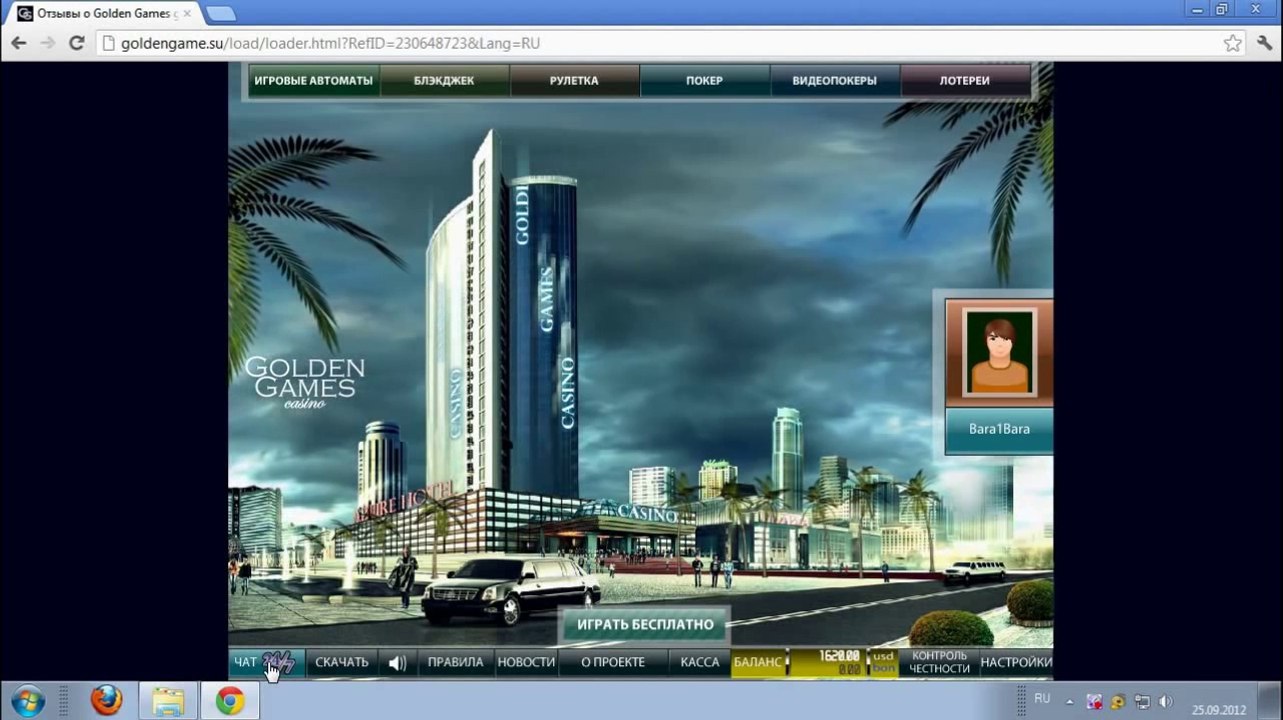Image resolution: width=1283 pixels, height=720 pixels.
Task: Click the player avatar picture
Action: (999, 351)
